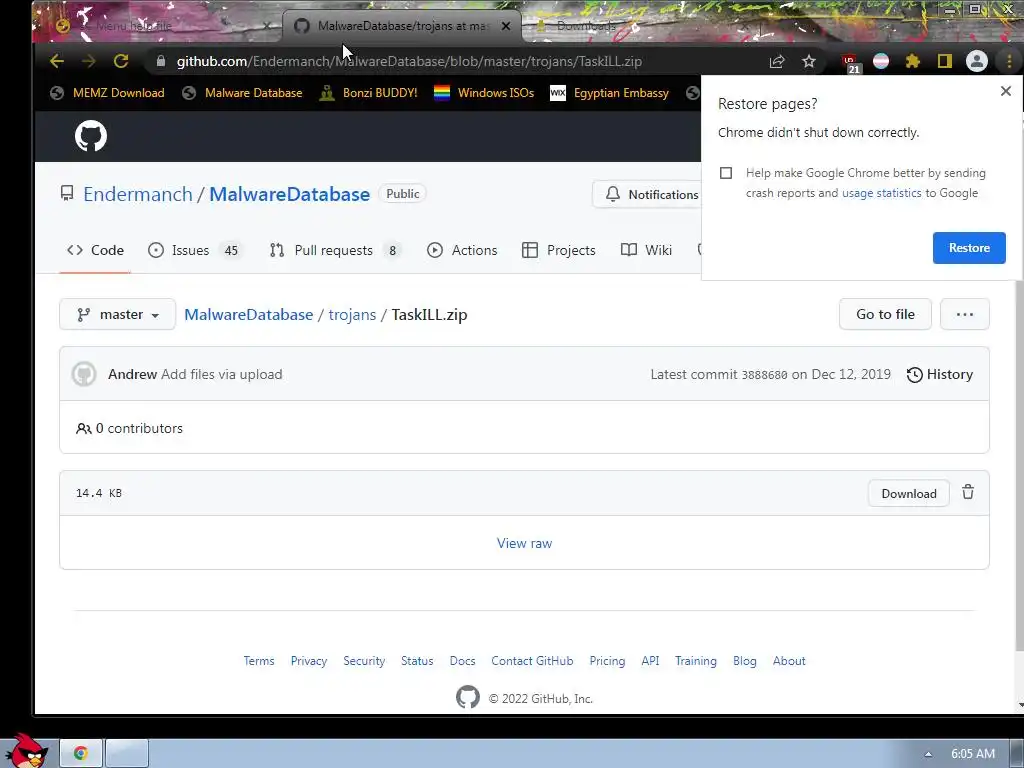Open the Endermanch owner link
Screen dimensions: 1024x768
point(138,194)
